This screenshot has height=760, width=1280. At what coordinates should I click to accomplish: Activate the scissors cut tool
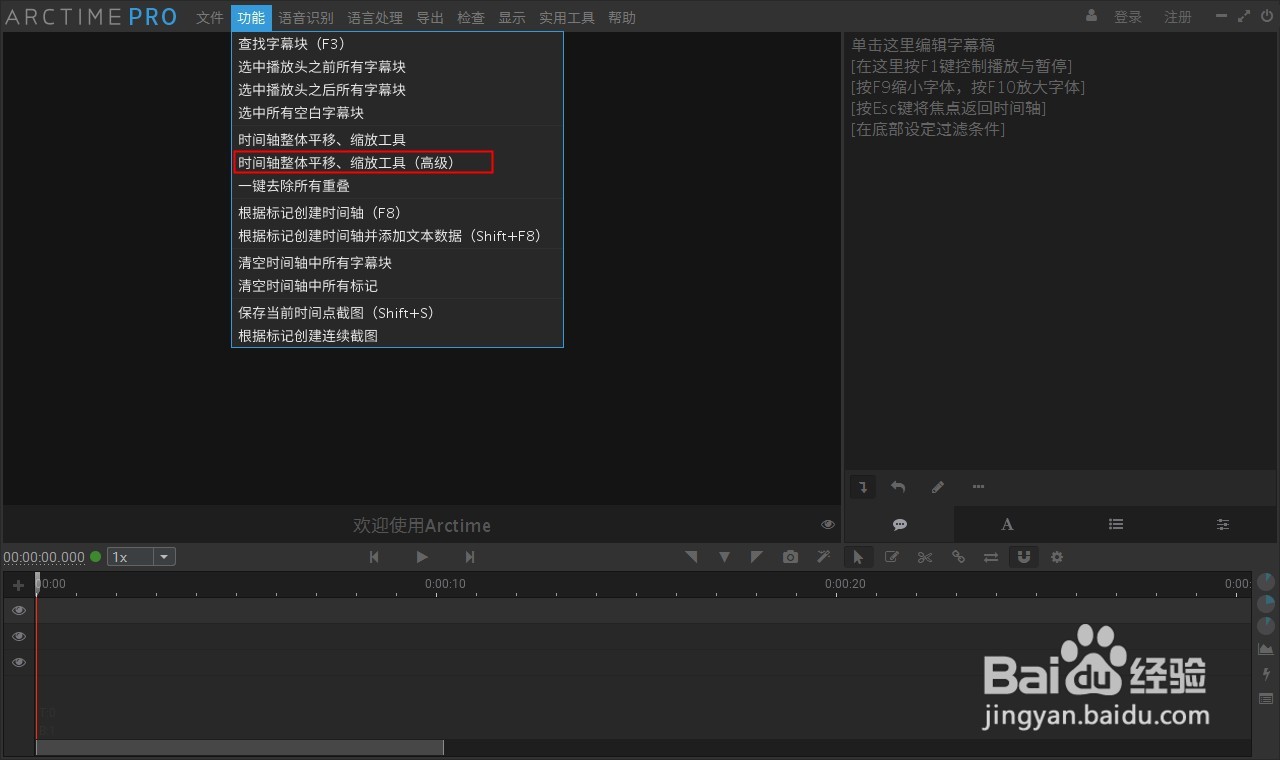[x=924, y=557]
